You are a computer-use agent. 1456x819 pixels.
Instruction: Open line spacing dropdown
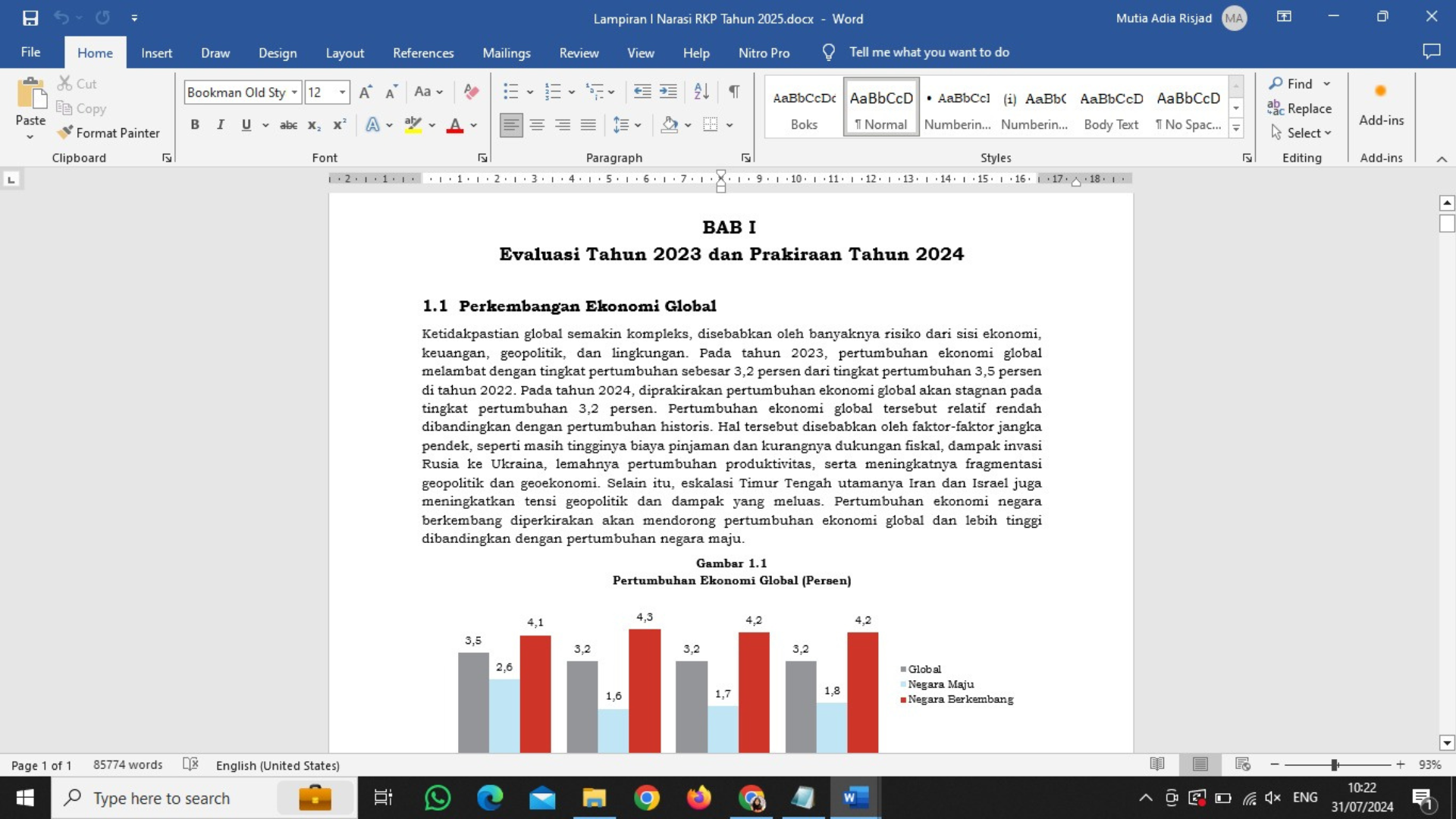click(627, 125)
